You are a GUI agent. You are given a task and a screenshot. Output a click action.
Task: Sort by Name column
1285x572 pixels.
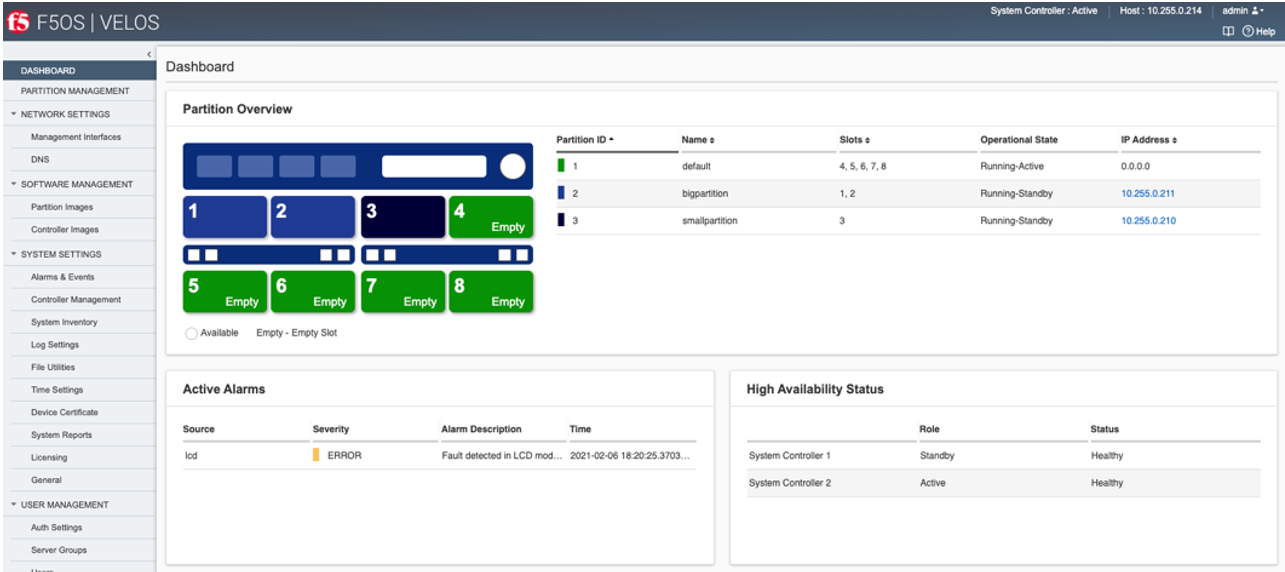(698, 140)
